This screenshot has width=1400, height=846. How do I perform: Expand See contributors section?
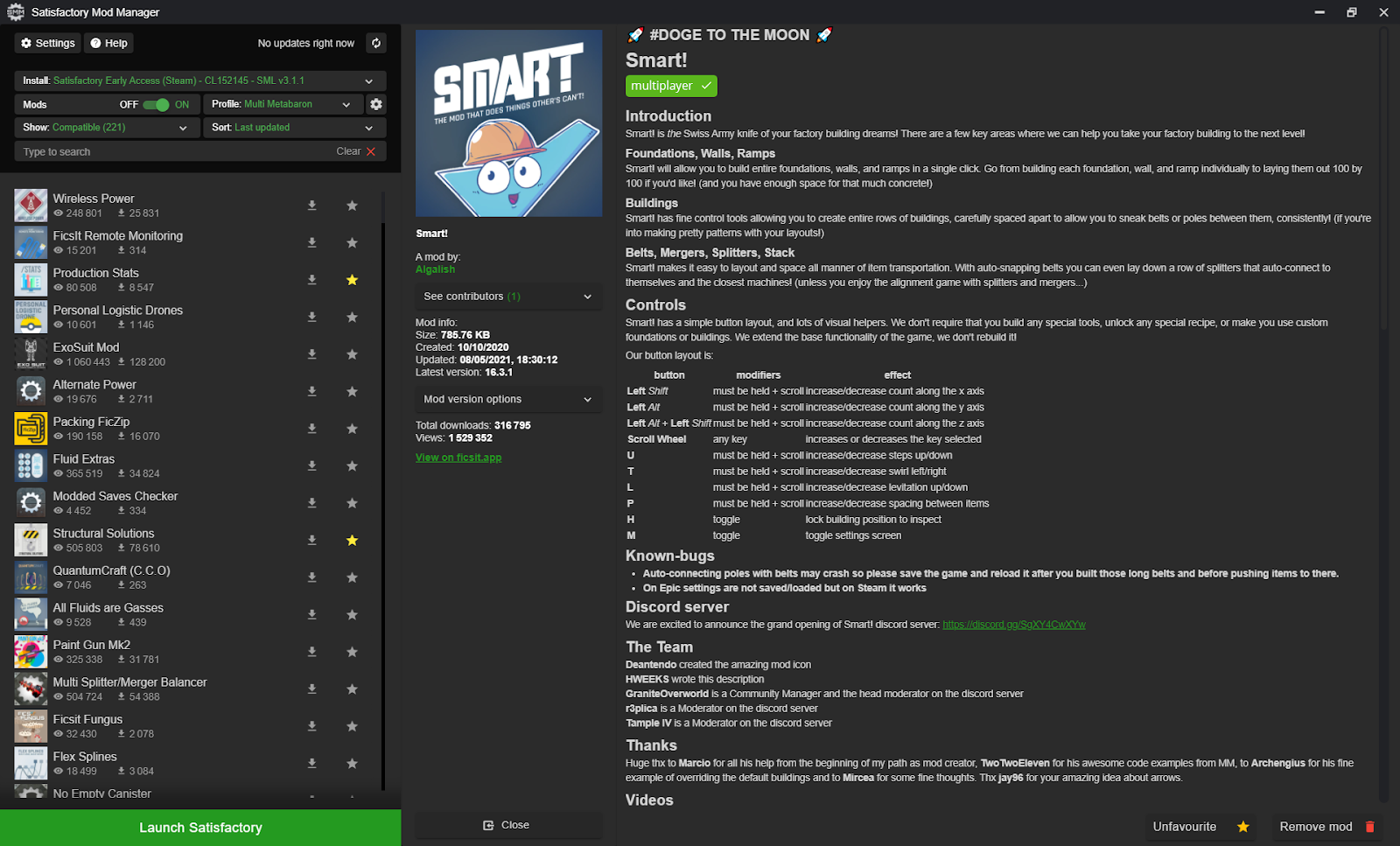pos(508,297)
